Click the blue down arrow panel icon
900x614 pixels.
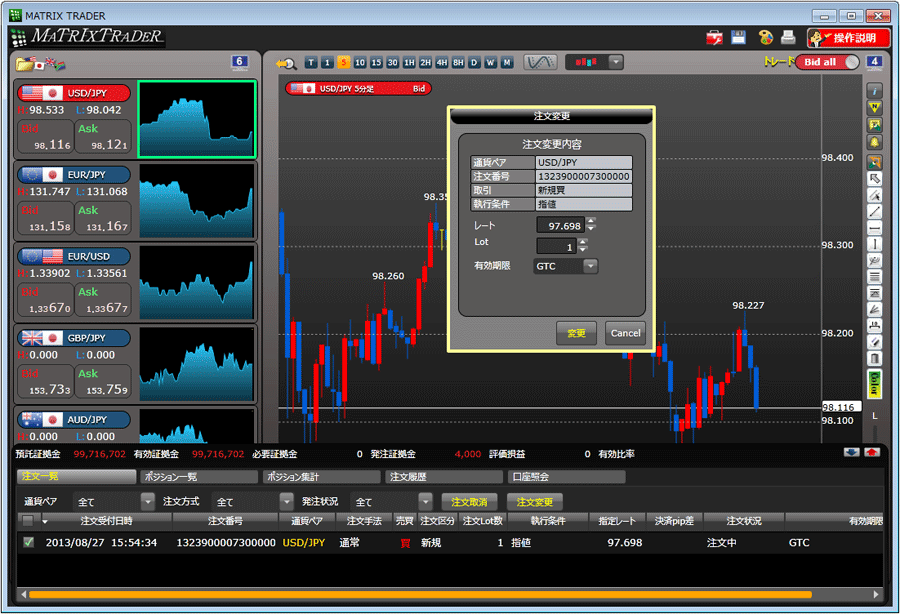852,453
